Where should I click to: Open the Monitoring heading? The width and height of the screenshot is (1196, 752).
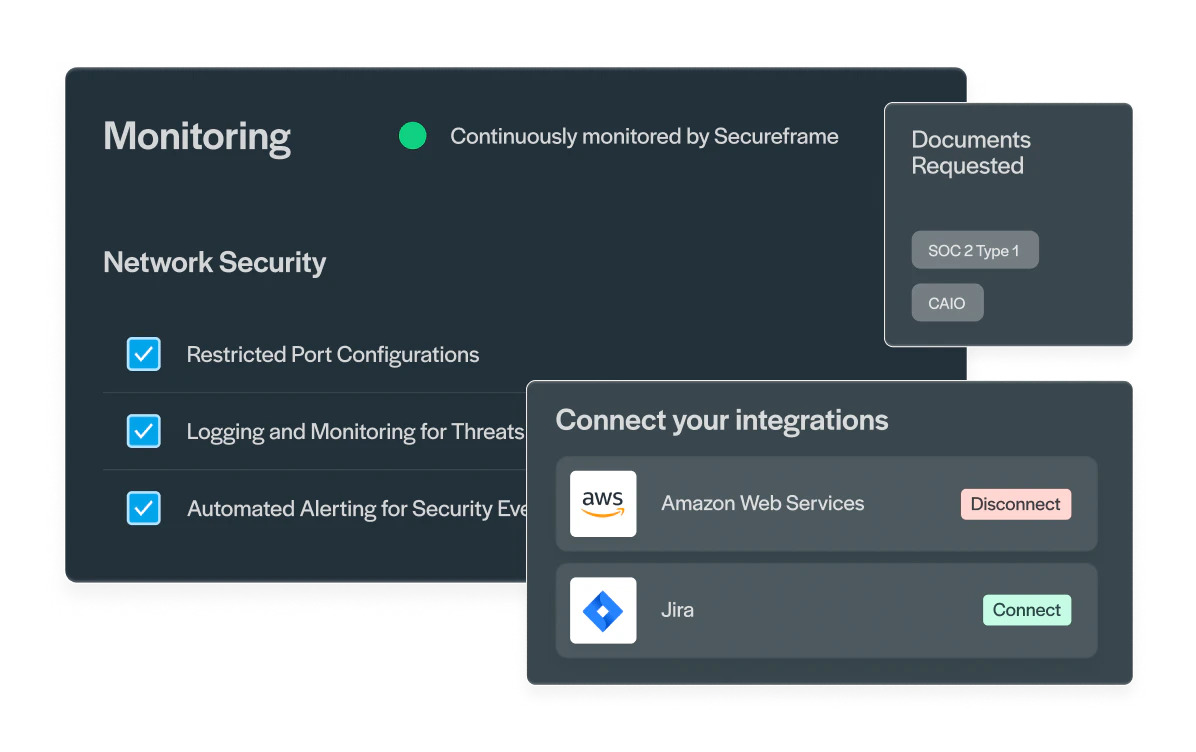click(x=197, y=137)
